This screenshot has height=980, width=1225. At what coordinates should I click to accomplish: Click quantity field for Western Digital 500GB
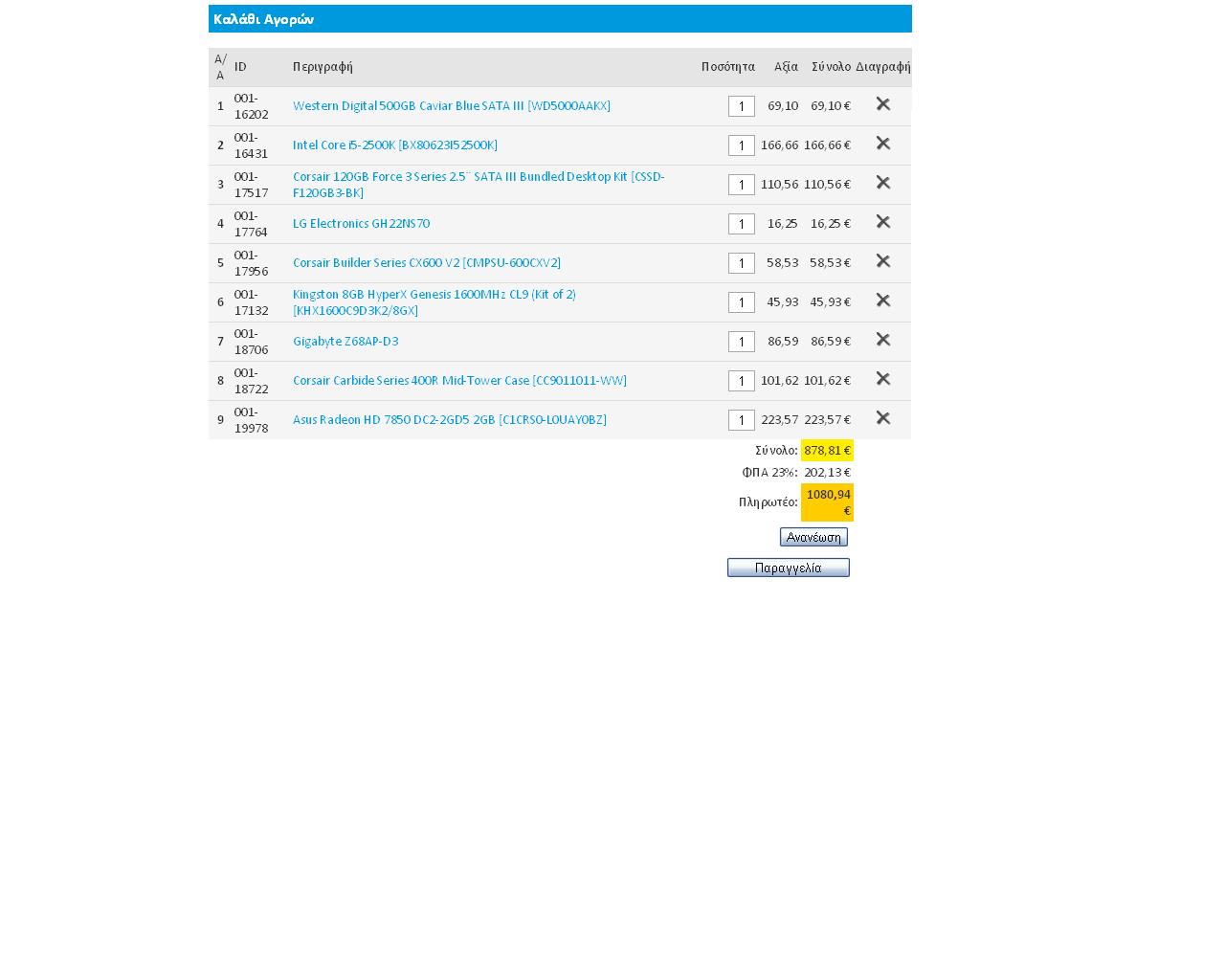(742, 106)
